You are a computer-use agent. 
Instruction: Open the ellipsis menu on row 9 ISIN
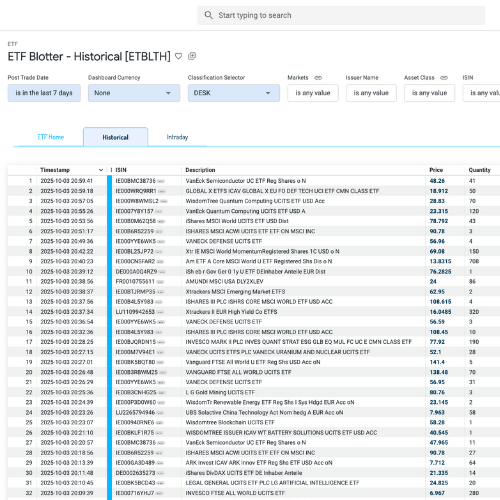160,261
